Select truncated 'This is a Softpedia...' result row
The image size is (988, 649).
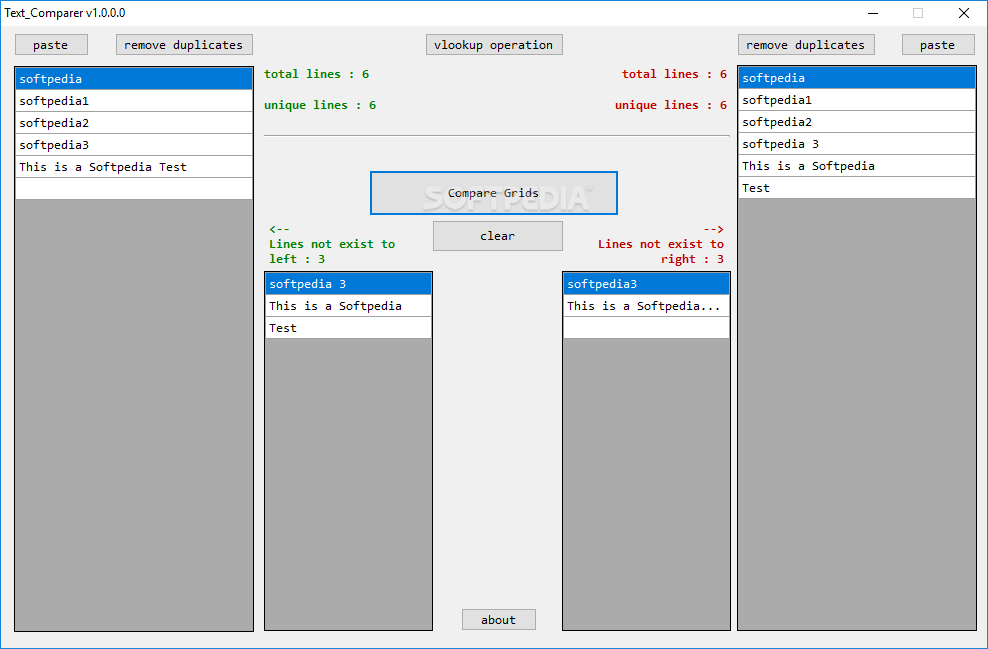(646, 306)
